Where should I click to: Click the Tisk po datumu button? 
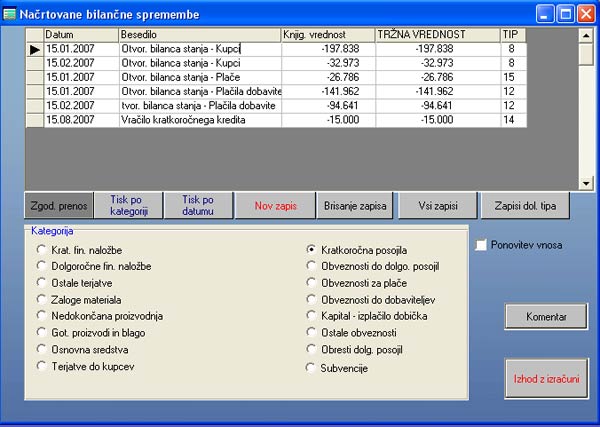tap(198, 205)
